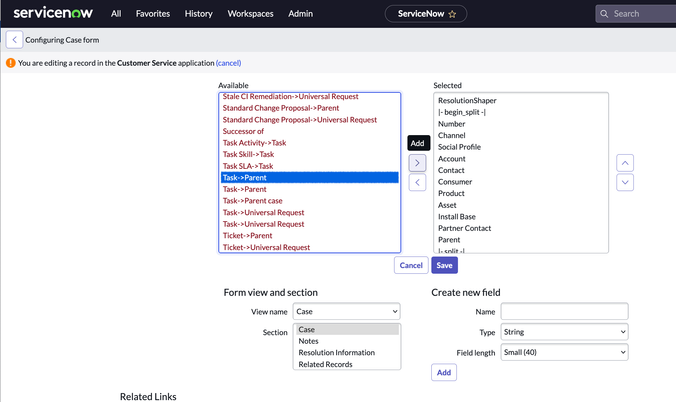
Task: Open the Favorites menu
Action: tap(153, 14)
